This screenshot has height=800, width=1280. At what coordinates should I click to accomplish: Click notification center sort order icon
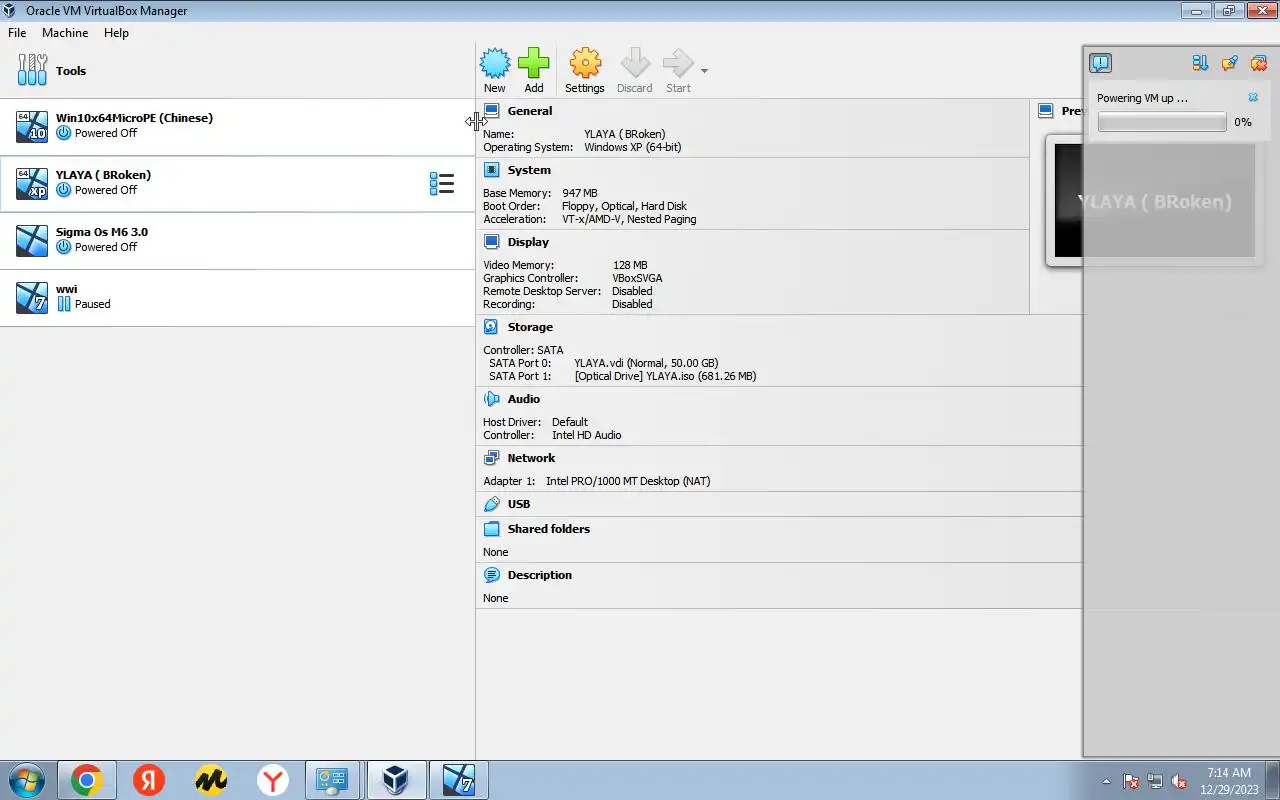coord(1200,63)
